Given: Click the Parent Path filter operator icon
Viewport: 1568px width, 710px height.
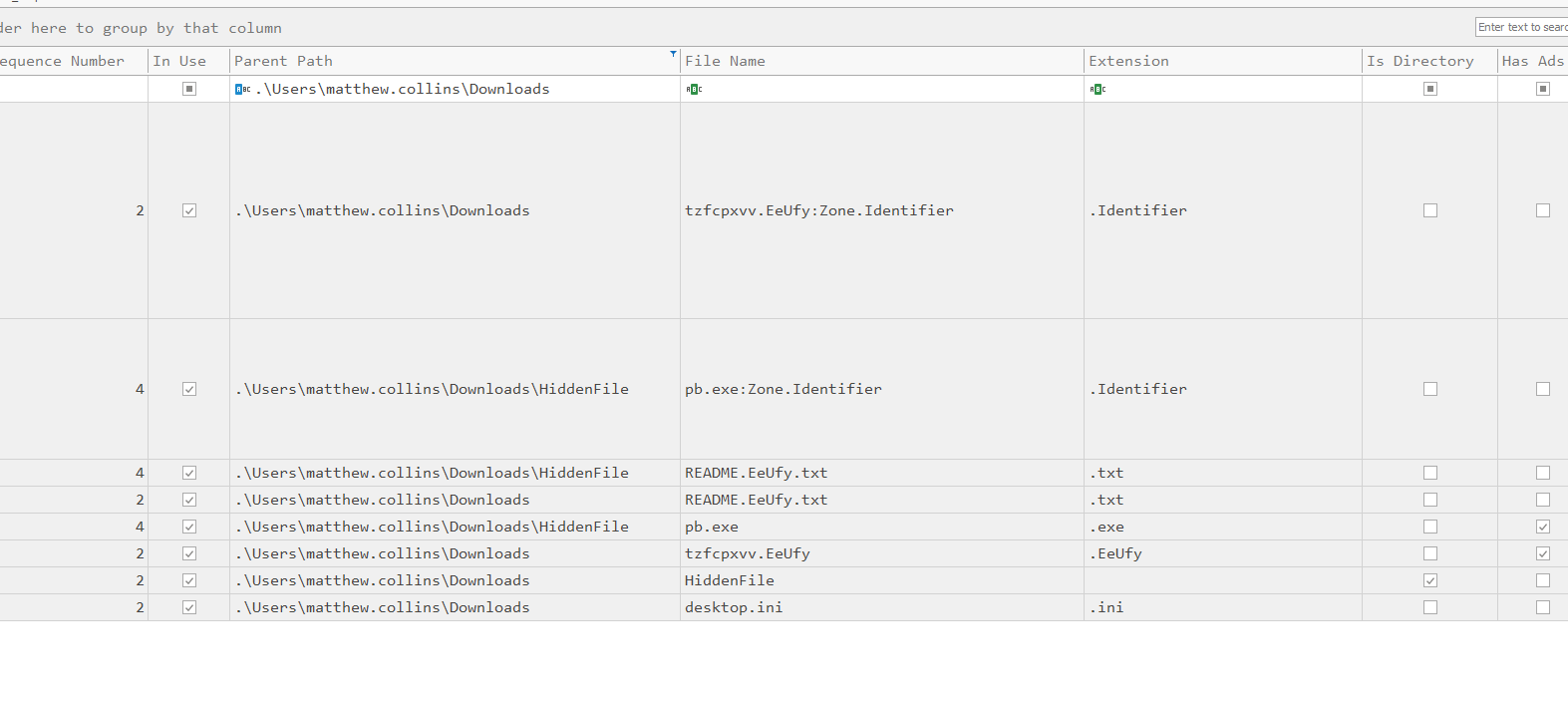Looking at the screenshot, I should click(x=242, y=89).
